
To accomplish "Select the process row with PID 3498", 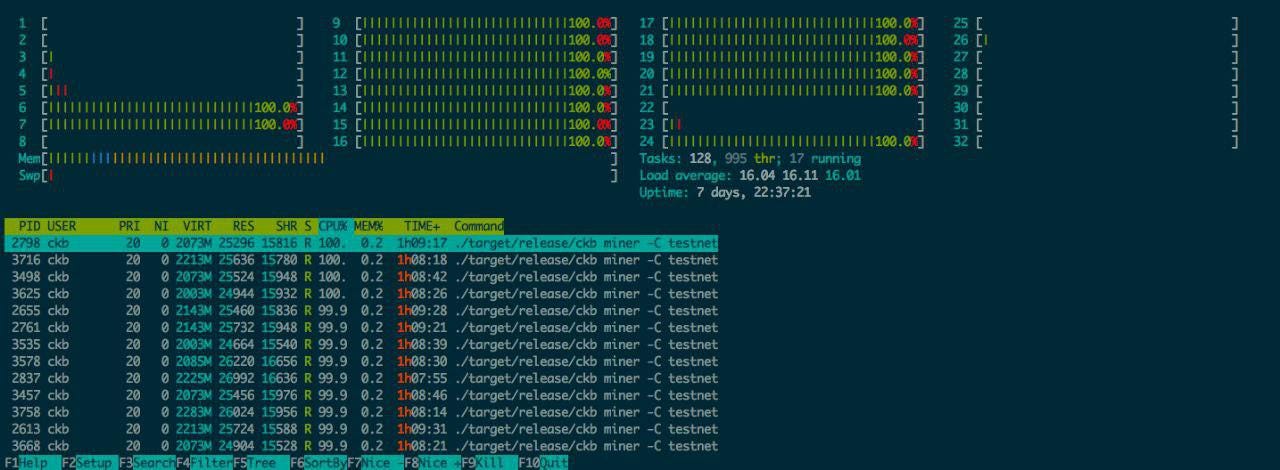I will tap(361, 277).
